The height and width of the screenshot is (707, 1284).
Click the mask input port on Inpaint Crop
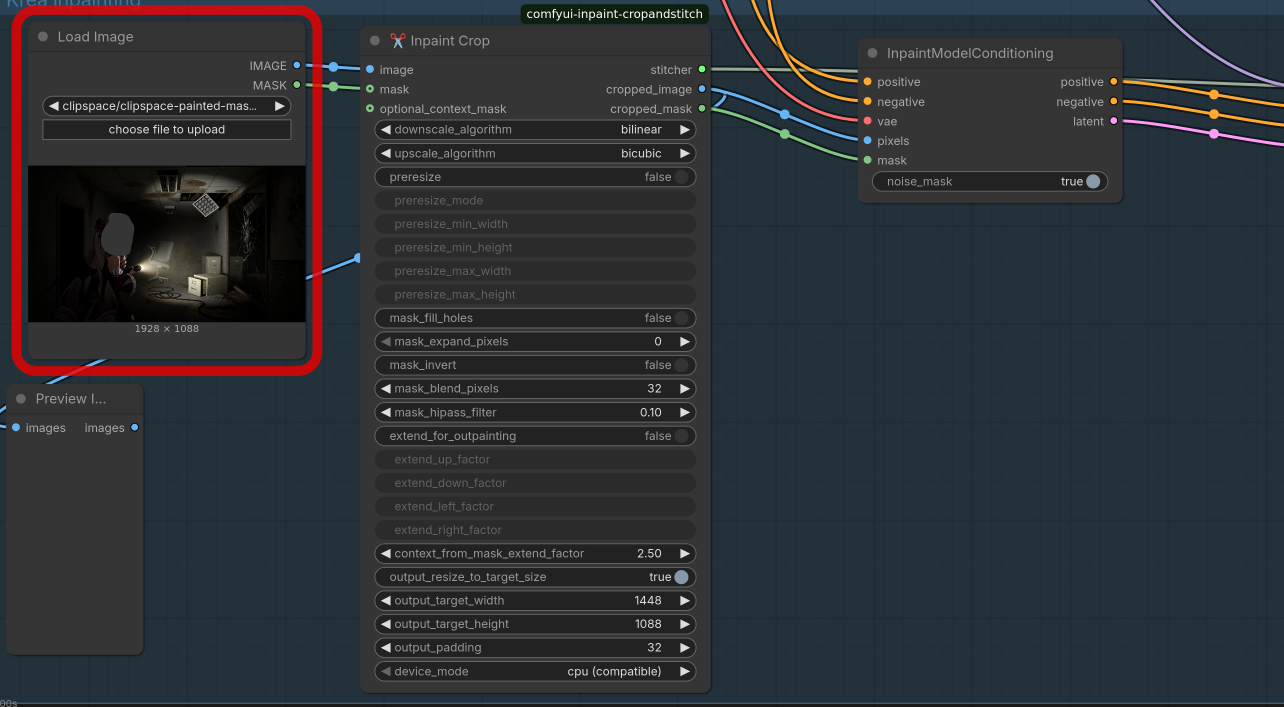coord(370,89)
